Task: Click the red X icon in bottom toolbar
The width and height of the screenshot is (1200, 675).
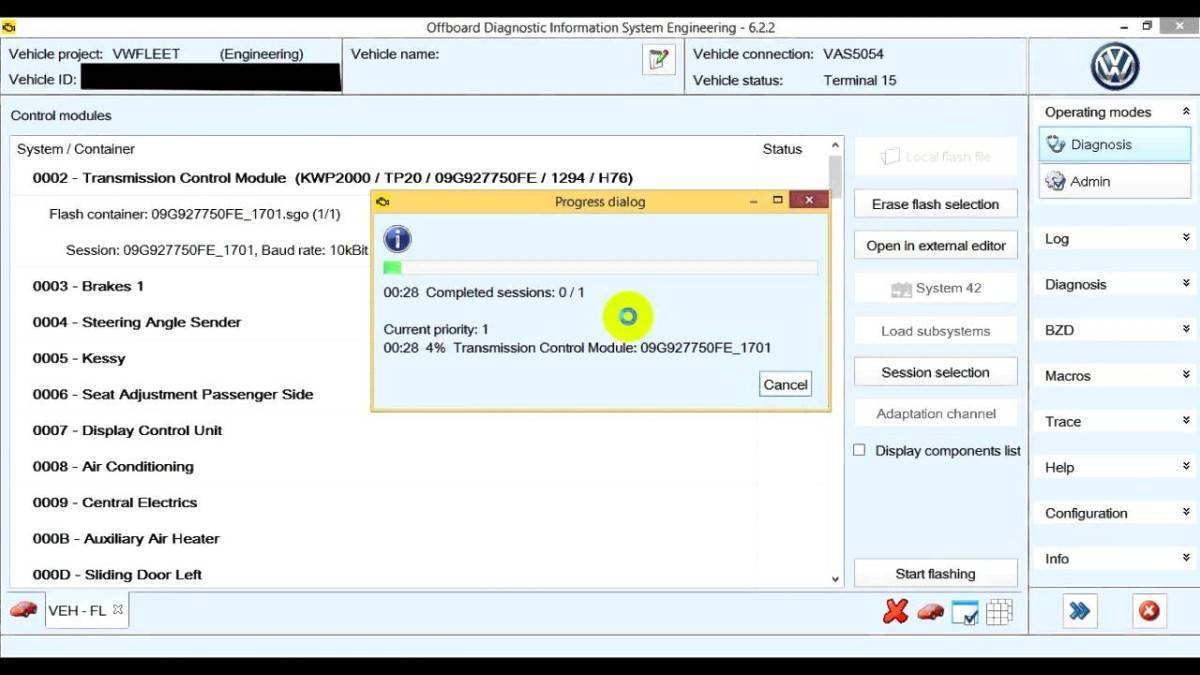Action: pyautogui.click(x=896, y=611)
